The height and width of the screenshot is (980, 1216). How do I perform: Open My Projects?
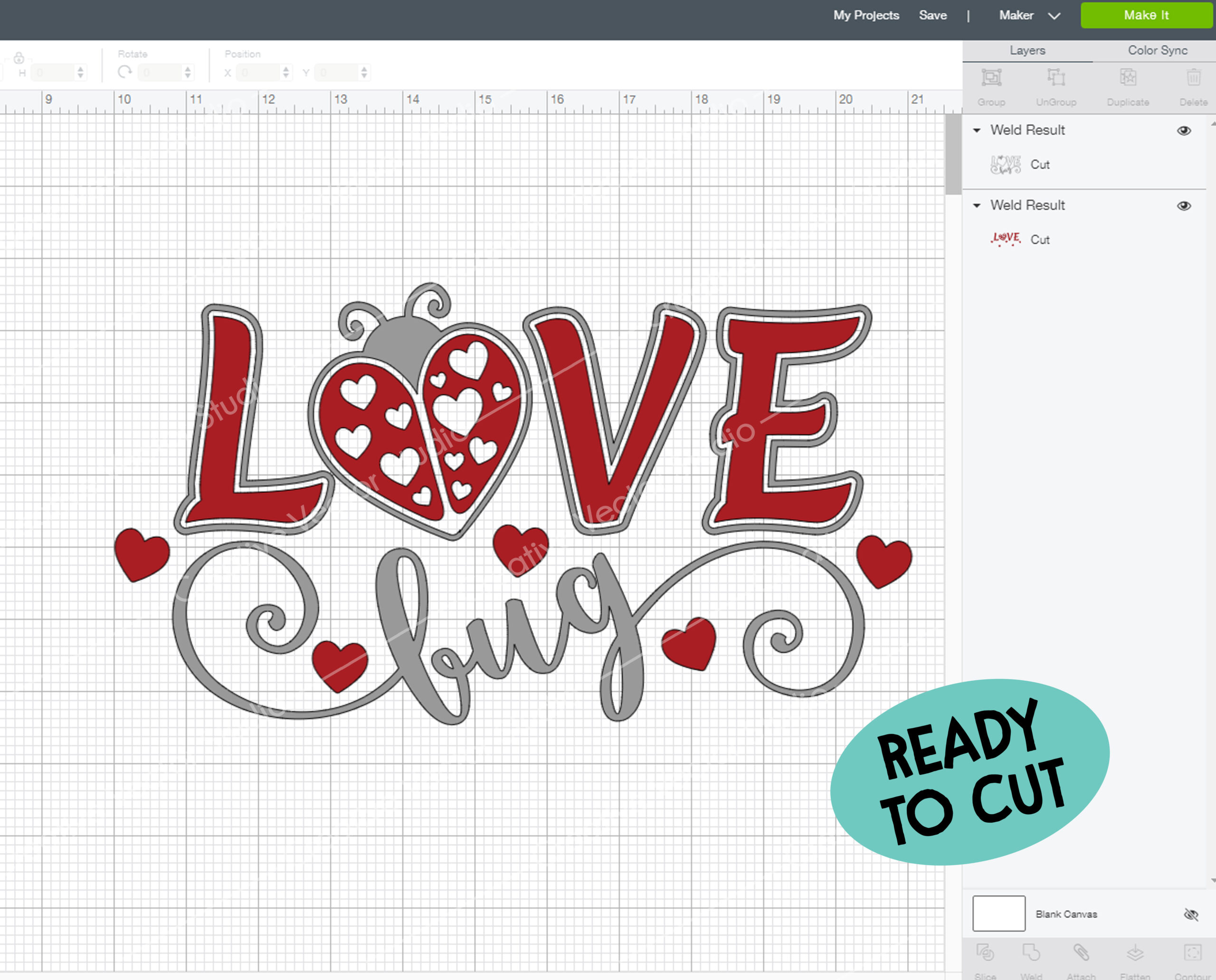[866, 15]
